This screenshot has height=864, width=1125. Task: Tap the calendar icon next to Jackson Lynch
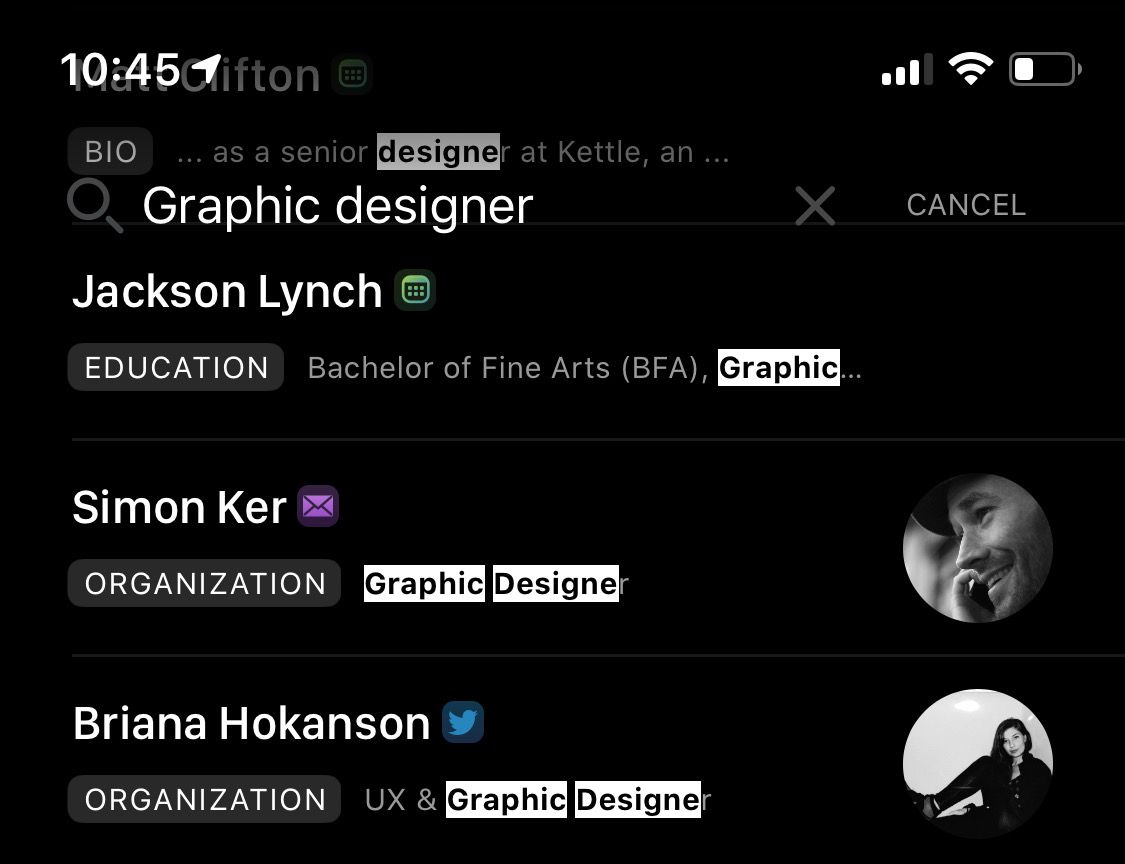[x=415, y=291]
